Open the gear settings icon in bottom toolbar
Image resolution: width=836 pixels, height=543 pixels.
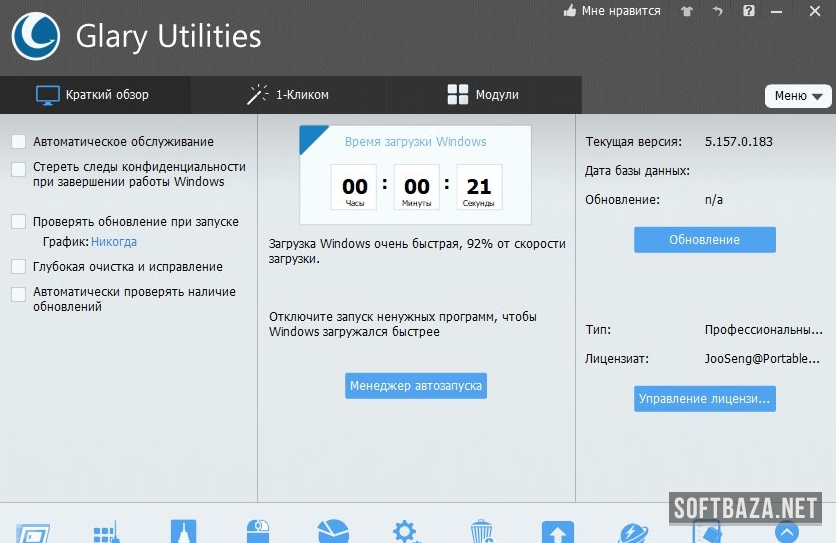[406, 531]
